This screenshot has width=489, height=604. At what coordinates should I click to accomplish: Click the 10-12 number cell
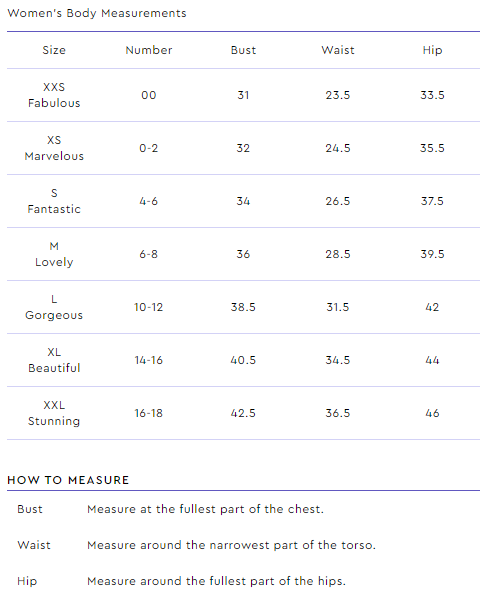click(148, 307)
